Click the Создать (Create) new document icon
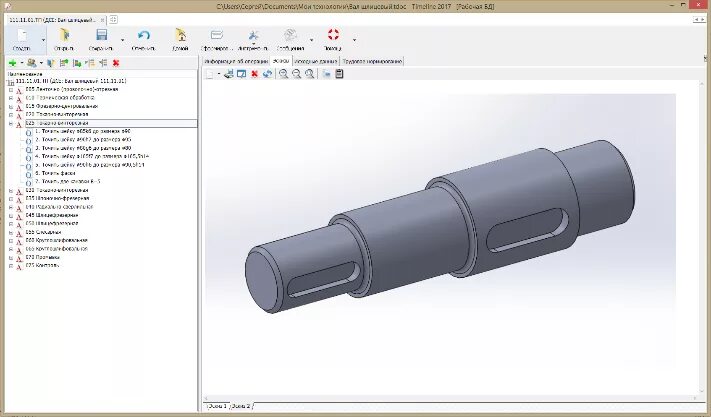The image size is (711, 417). point(22,35)
